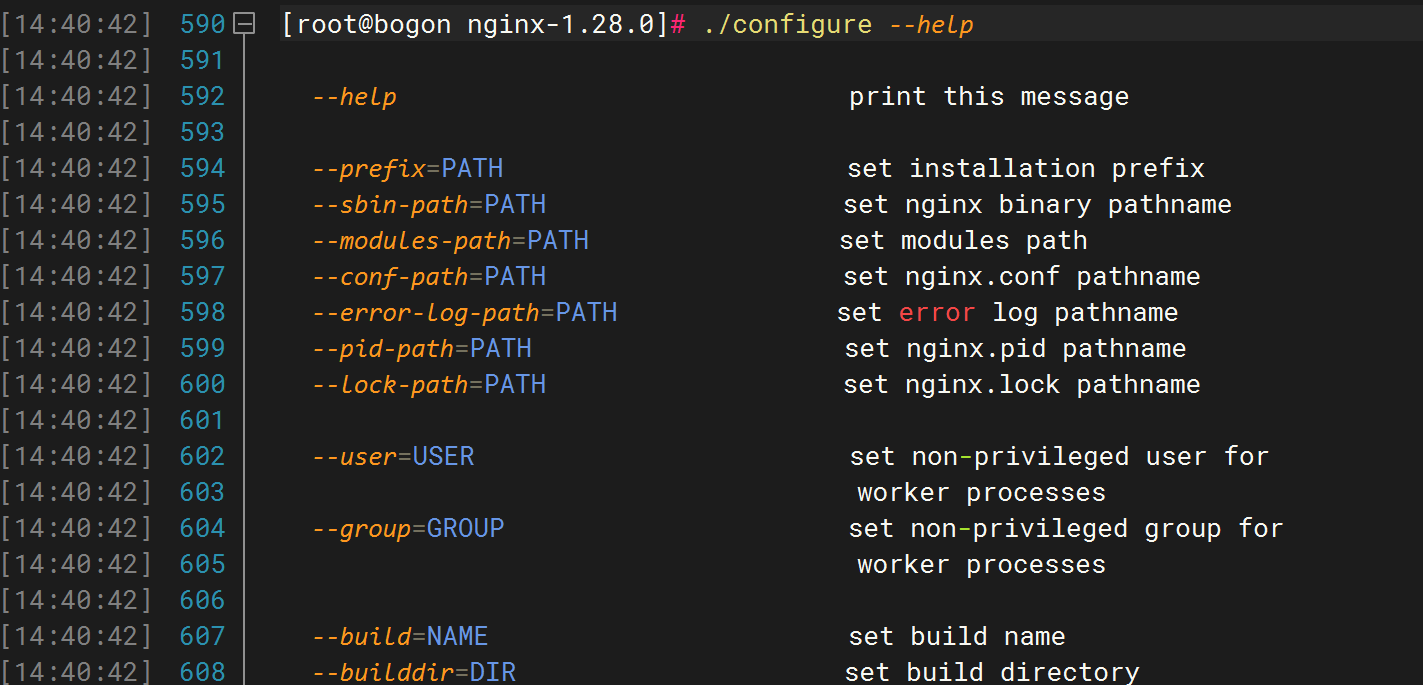
Task: Collapse the fold marker at line 590
Action: [243, 24]
